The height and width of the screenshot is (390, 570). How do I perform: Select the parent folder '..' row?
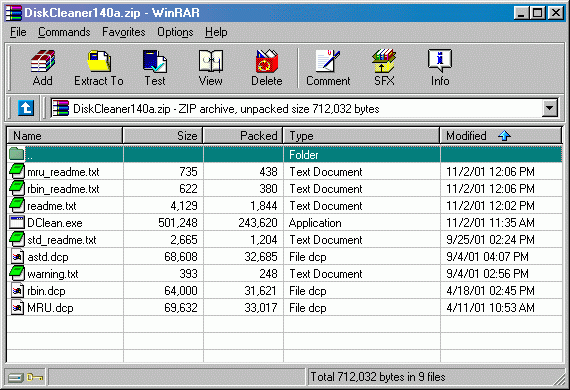pyautogui.click(x=285, y=154)
